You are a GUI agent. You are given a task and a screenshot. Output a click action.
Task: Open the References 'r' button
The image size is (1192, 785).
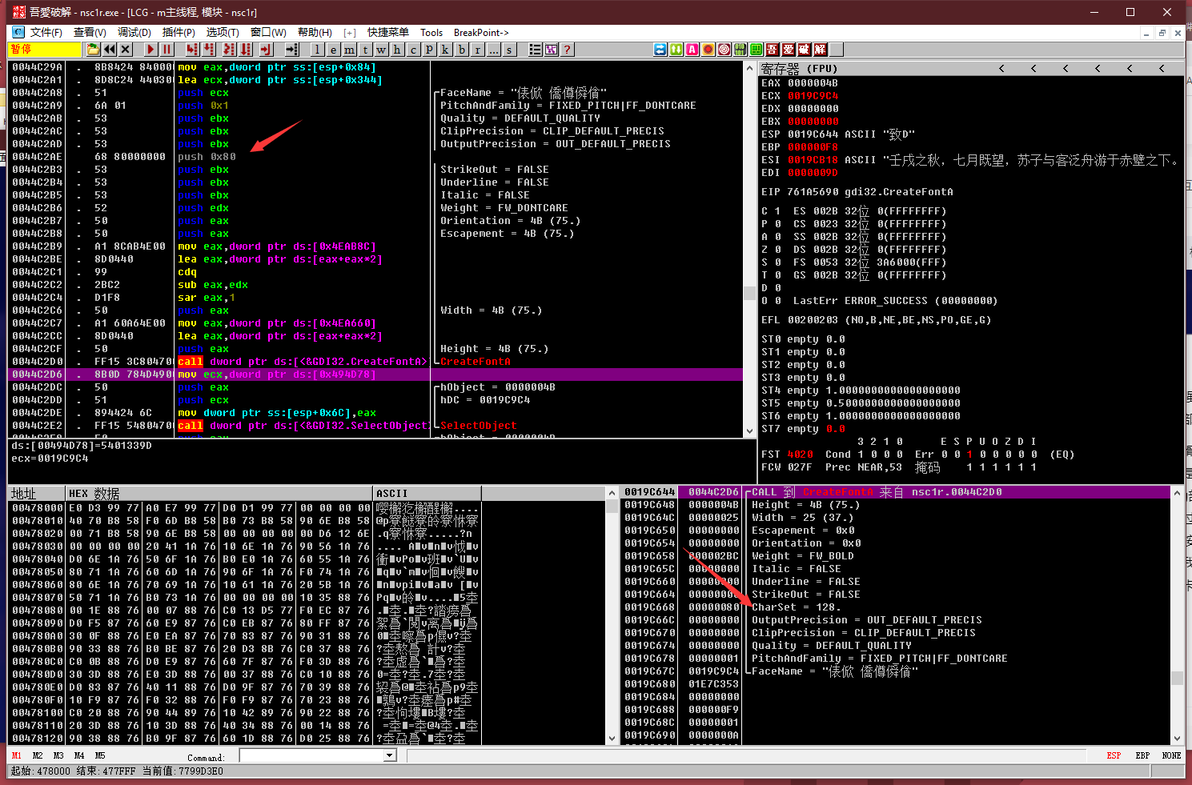[x=477, y=49]
